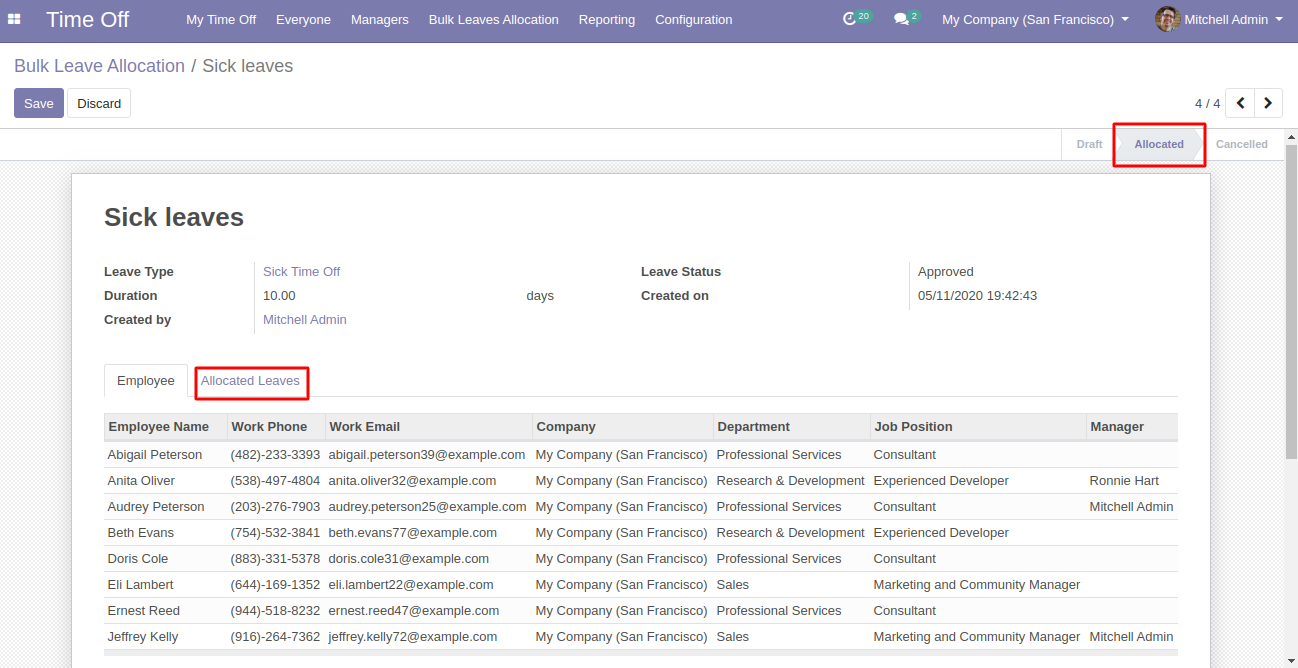Viewport: 1298px width, 668px height.
Task: Click phone number (916)-264-7362
Action: (x=275, y=637)
